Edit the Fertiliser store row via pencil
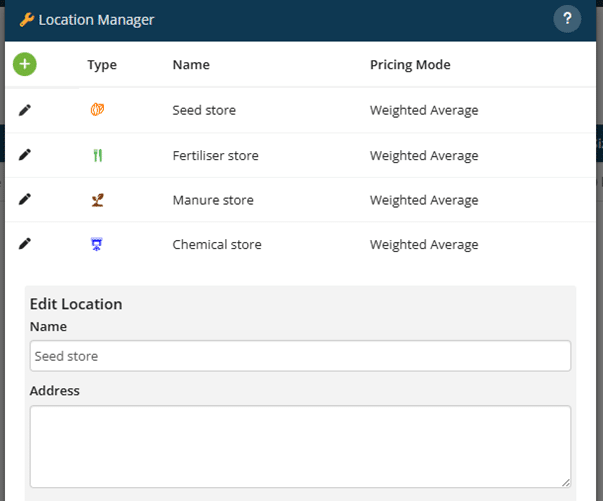603x501 pixels. (25, 155)
